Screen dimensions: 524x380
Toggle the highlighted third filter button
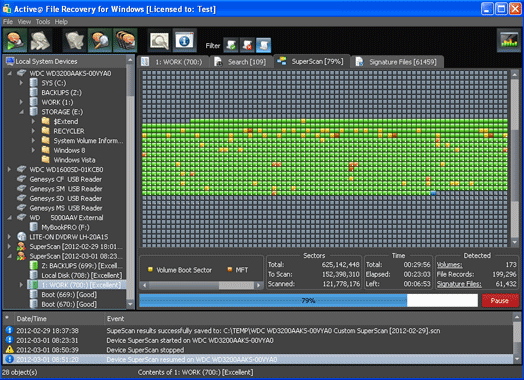point(264,45)
